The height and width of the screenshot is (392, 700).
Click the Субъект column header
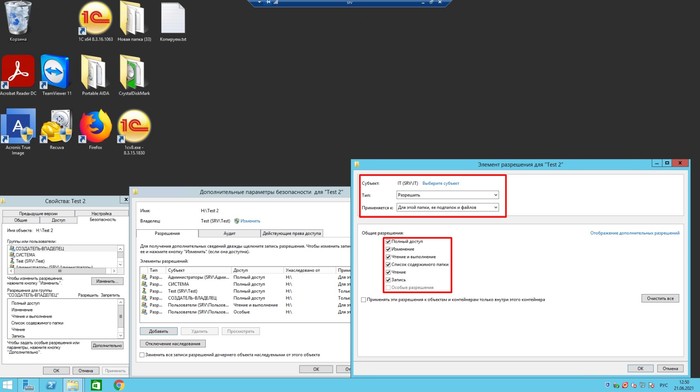[x=198, y=271]
